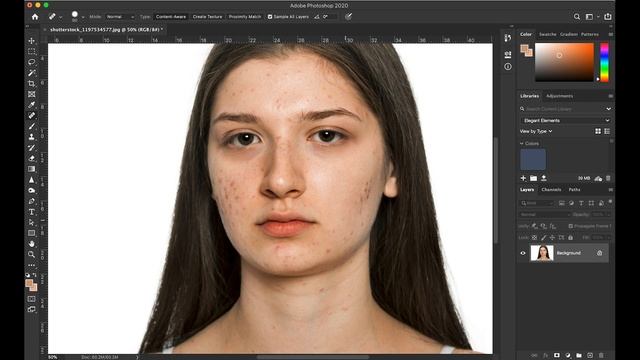Viewport: 640px width, 360px height.
Task: Hide the Background layer with eye icon
Action: pos(523,253)
